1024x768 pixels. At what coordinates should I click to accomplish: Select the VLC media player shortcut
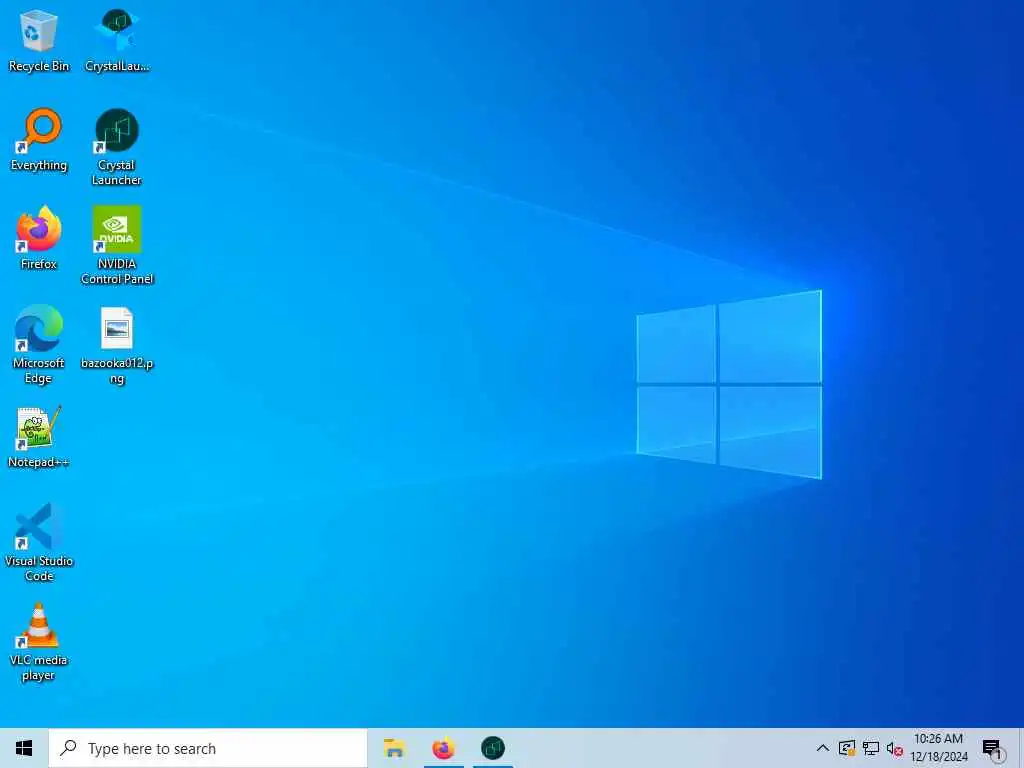pyautogui.click(x=39, y=642)
